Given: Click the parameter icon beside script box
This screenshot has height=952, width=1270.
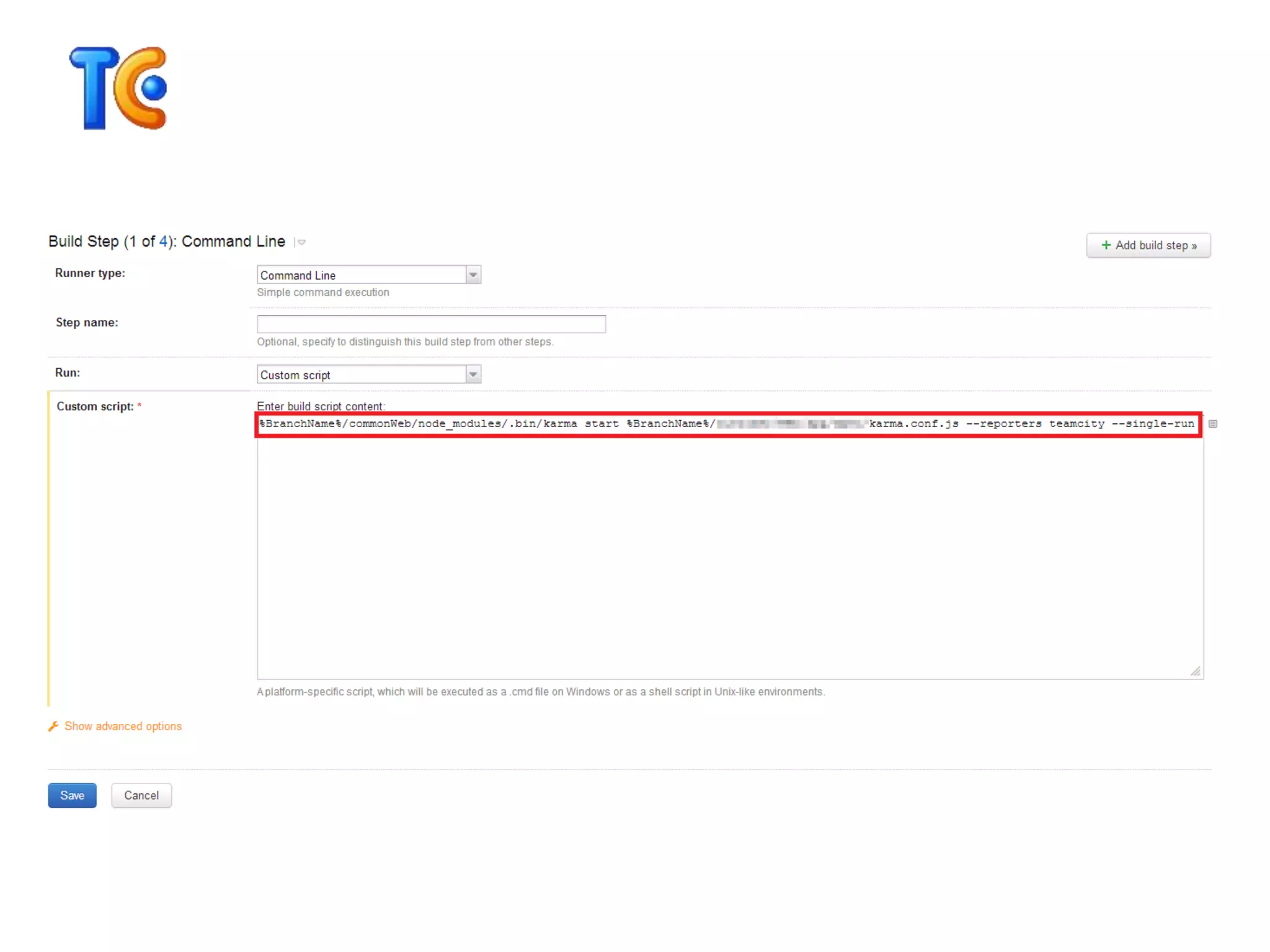Looking at the screenshot, I should (1213, 424).
